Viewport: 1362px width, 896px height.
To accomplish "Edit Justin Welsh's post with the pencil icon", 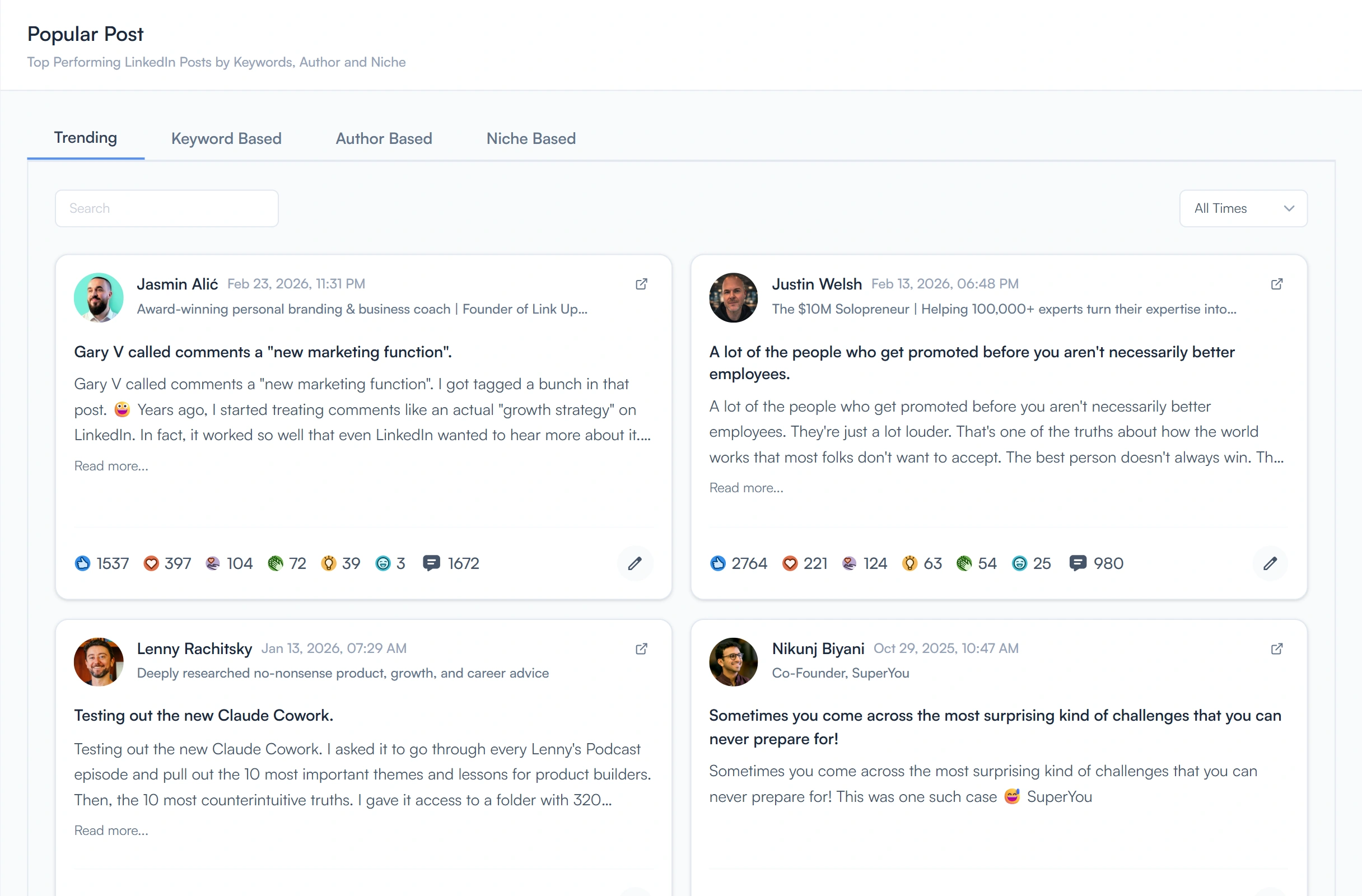I will point(1270,563).
